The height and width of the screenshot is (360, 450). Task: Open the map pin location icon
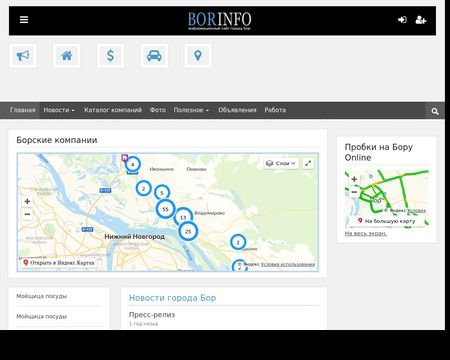(198, 56)
